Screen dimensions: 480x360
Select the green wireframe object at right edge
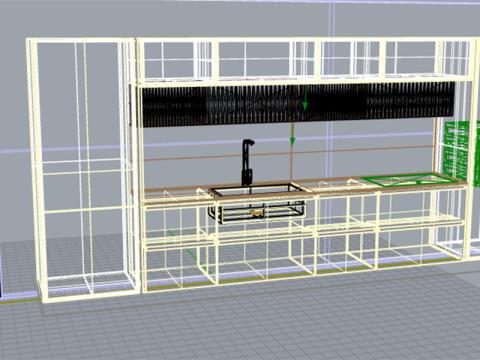[x=462, y=153]
